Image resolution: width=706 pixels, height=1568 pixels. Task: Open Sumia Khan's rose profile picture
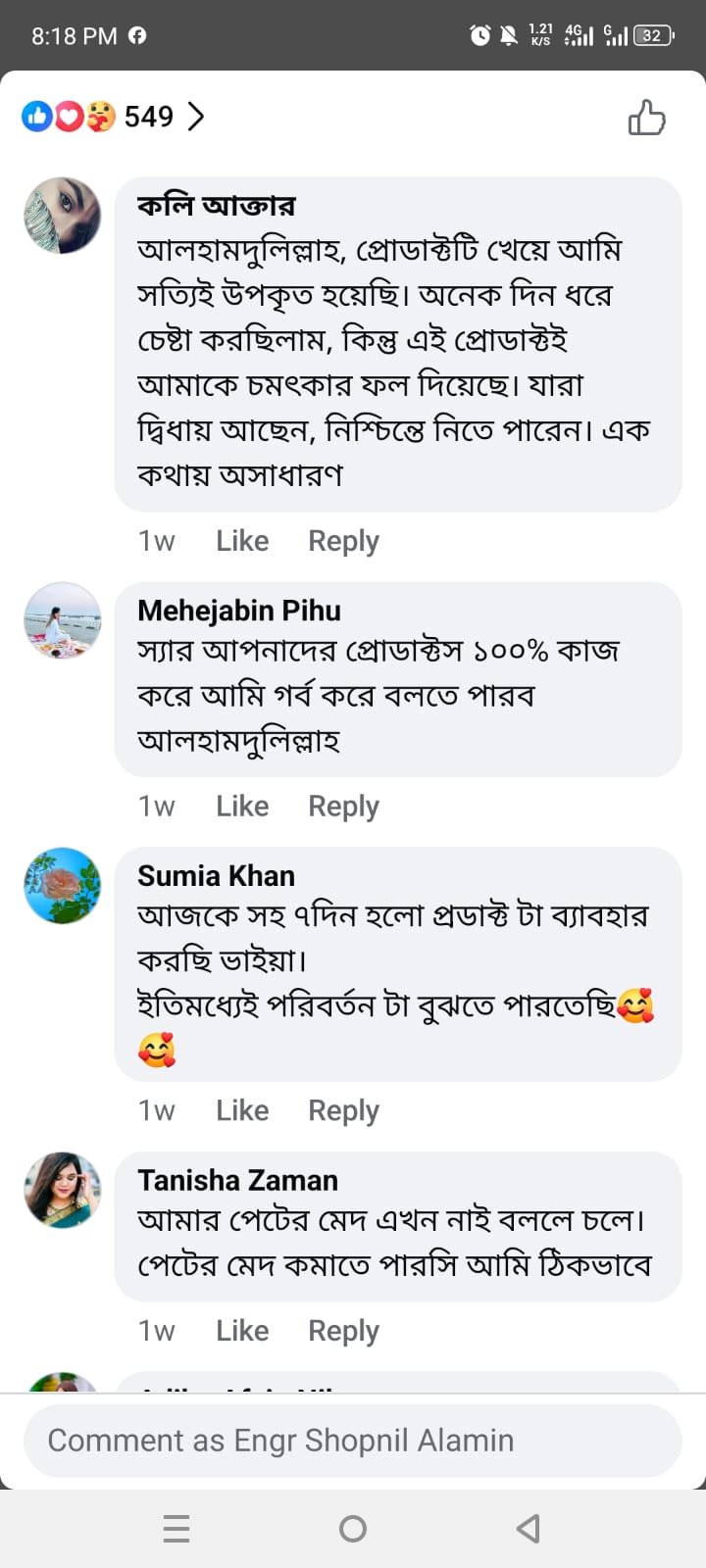point(63,886)
